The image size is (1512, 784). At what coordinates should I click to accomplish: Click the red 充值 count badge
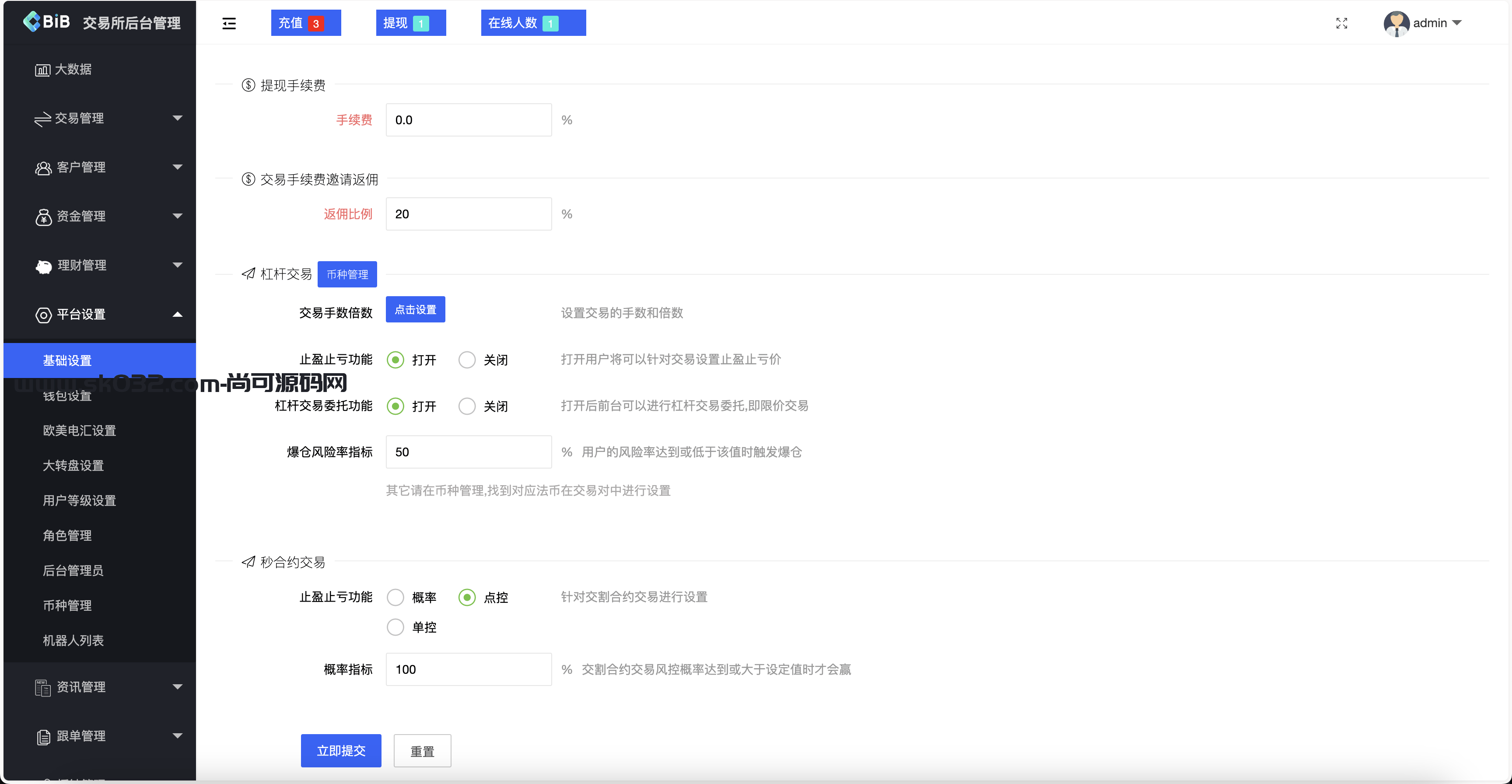316,24
